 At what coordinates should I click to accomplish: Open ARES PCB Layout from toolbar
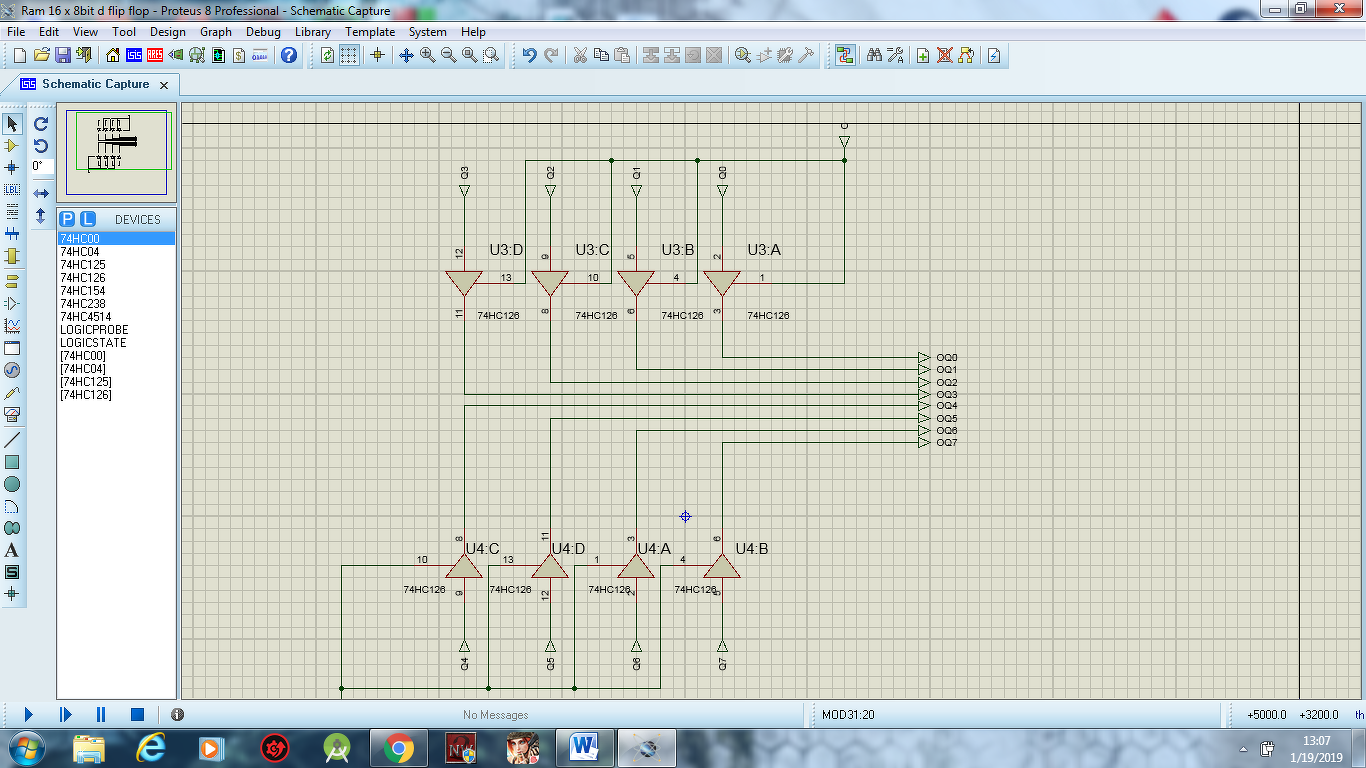pos(155,55)
